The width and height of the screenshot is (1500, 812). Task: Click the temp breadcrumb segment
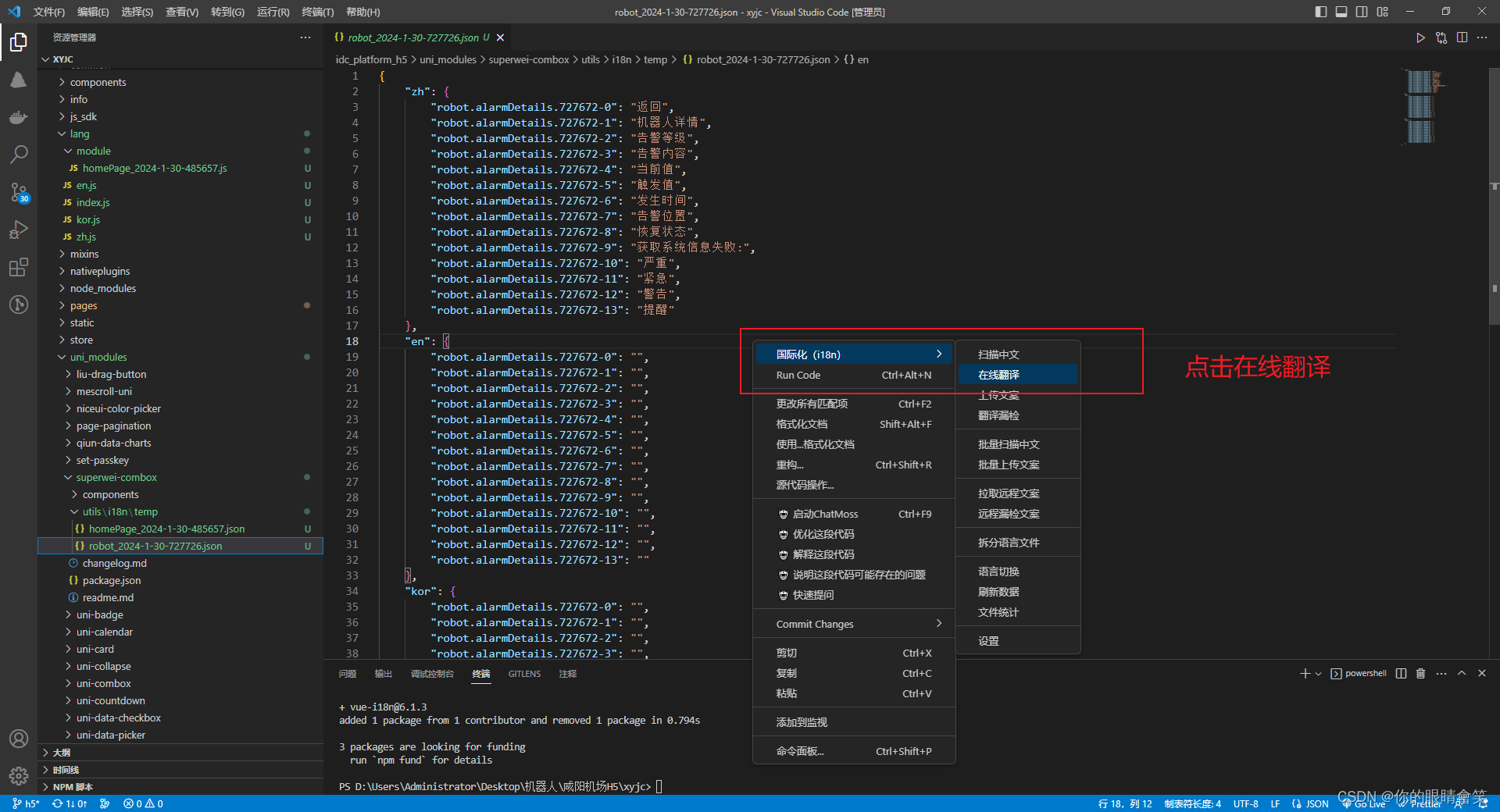[x=655, y=59]
